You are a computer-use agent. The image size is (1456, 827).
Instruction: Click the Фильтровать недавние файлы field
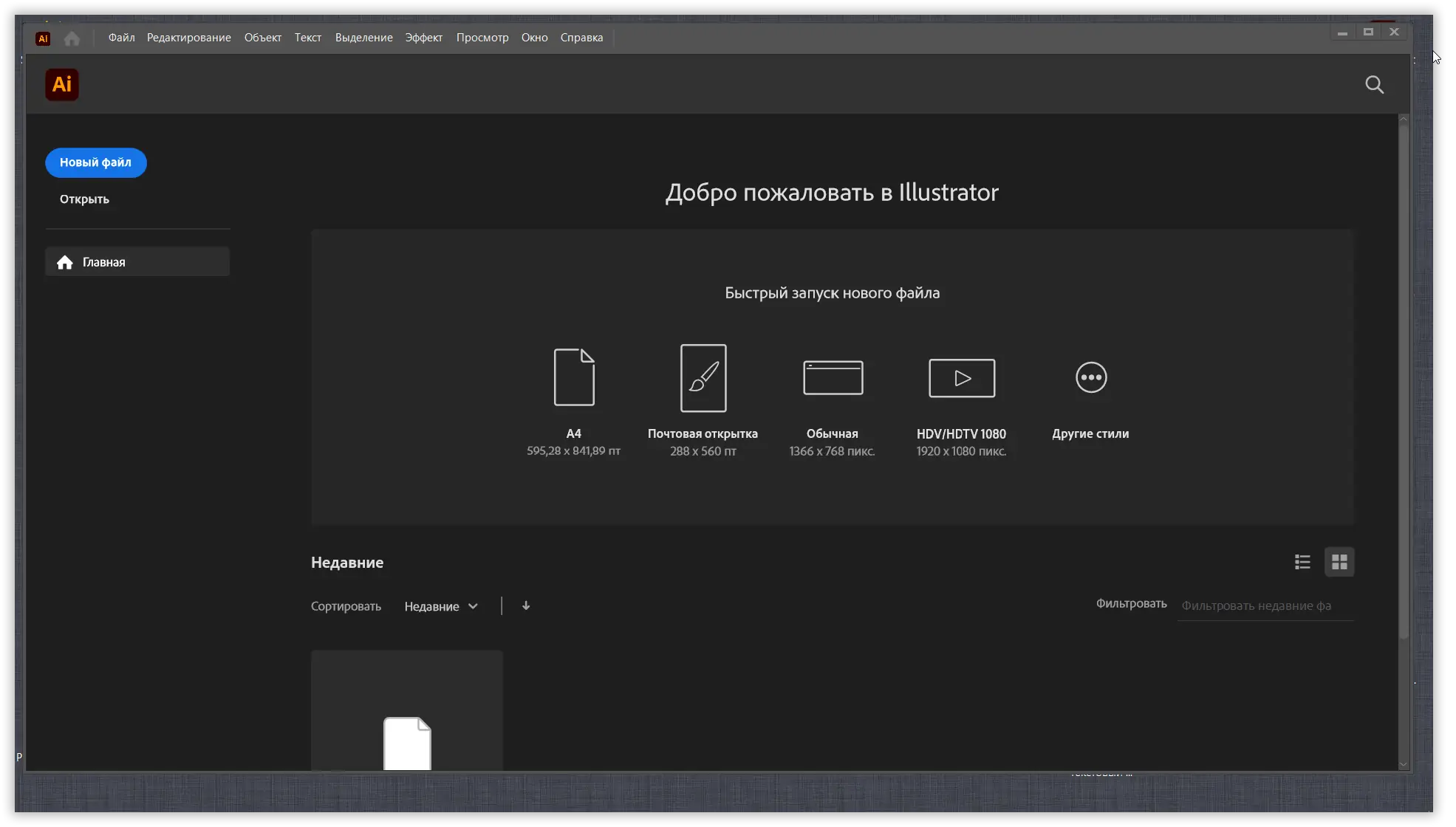[1263, 605]
